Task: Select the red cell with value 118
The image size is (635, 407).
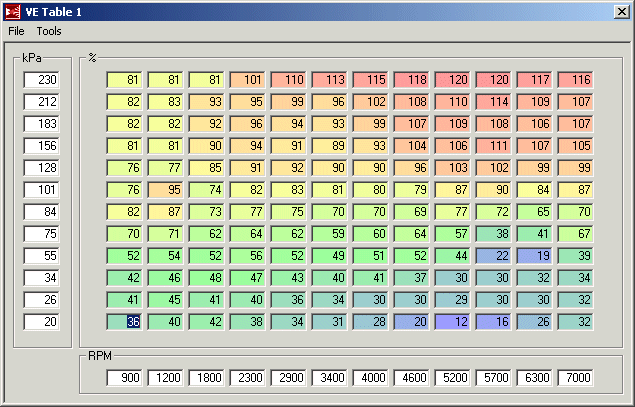Action: [412, 80]
